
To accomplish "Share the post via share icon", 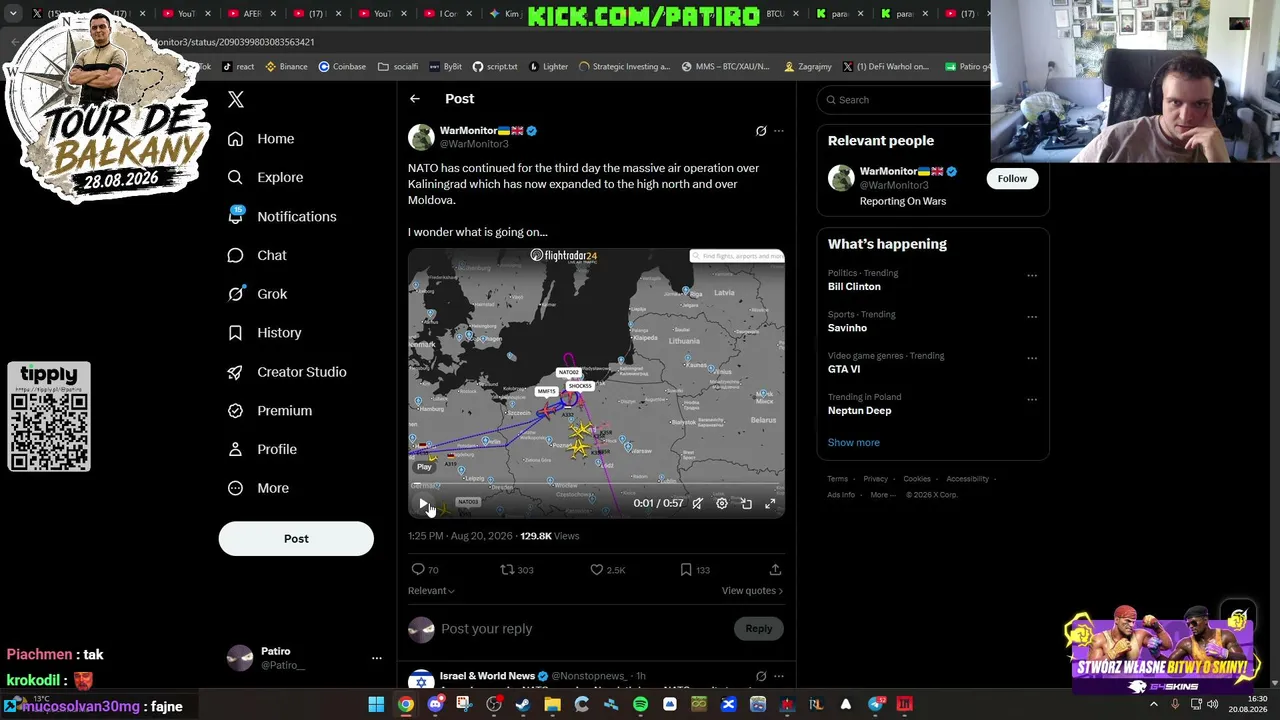I will click(x=775, y=570).
